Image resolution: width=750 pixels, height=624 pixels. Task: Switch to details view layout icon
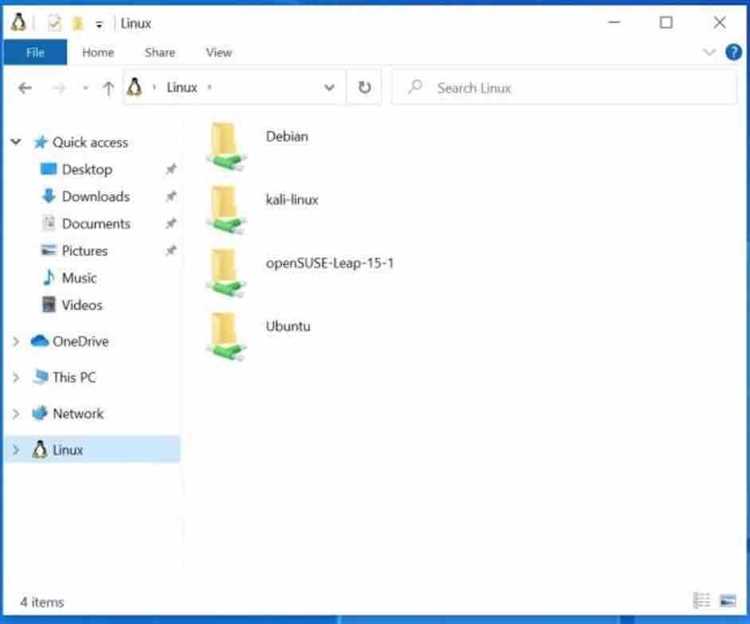click(x=702, y=601)
